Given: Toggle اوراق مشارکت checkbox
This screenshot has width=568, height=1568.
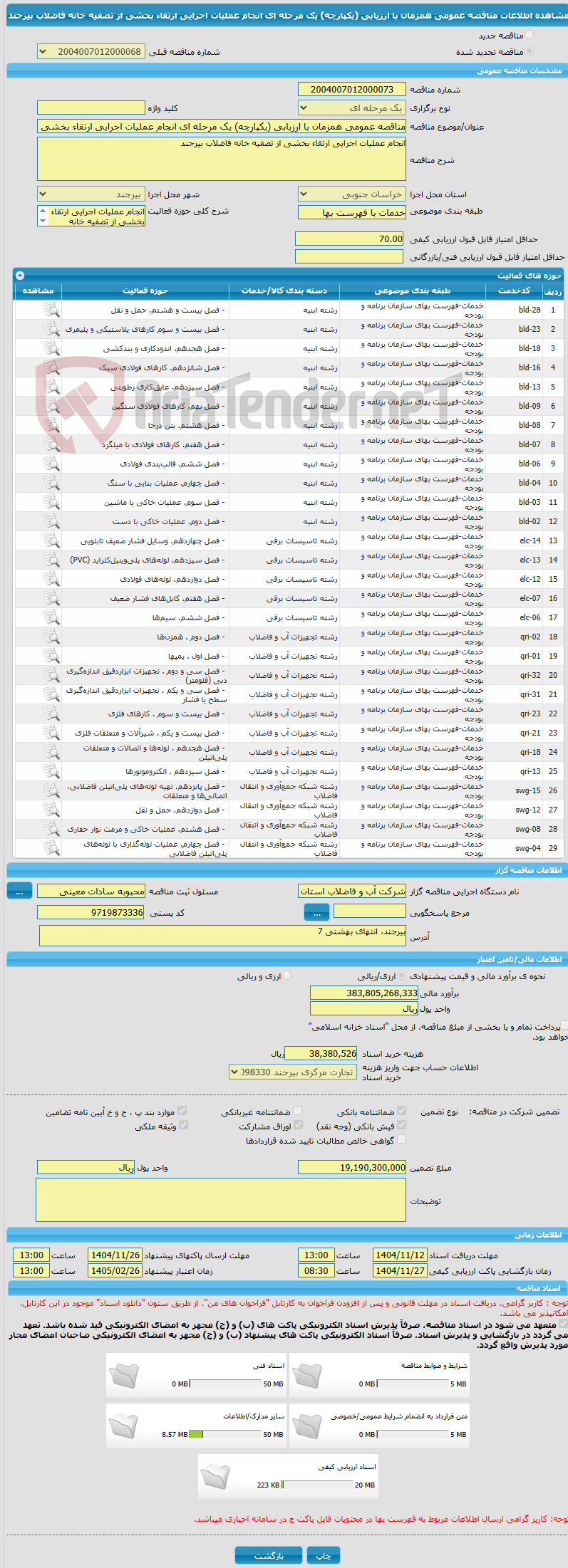Looking at the screenshot, I should pos(298,1125).
